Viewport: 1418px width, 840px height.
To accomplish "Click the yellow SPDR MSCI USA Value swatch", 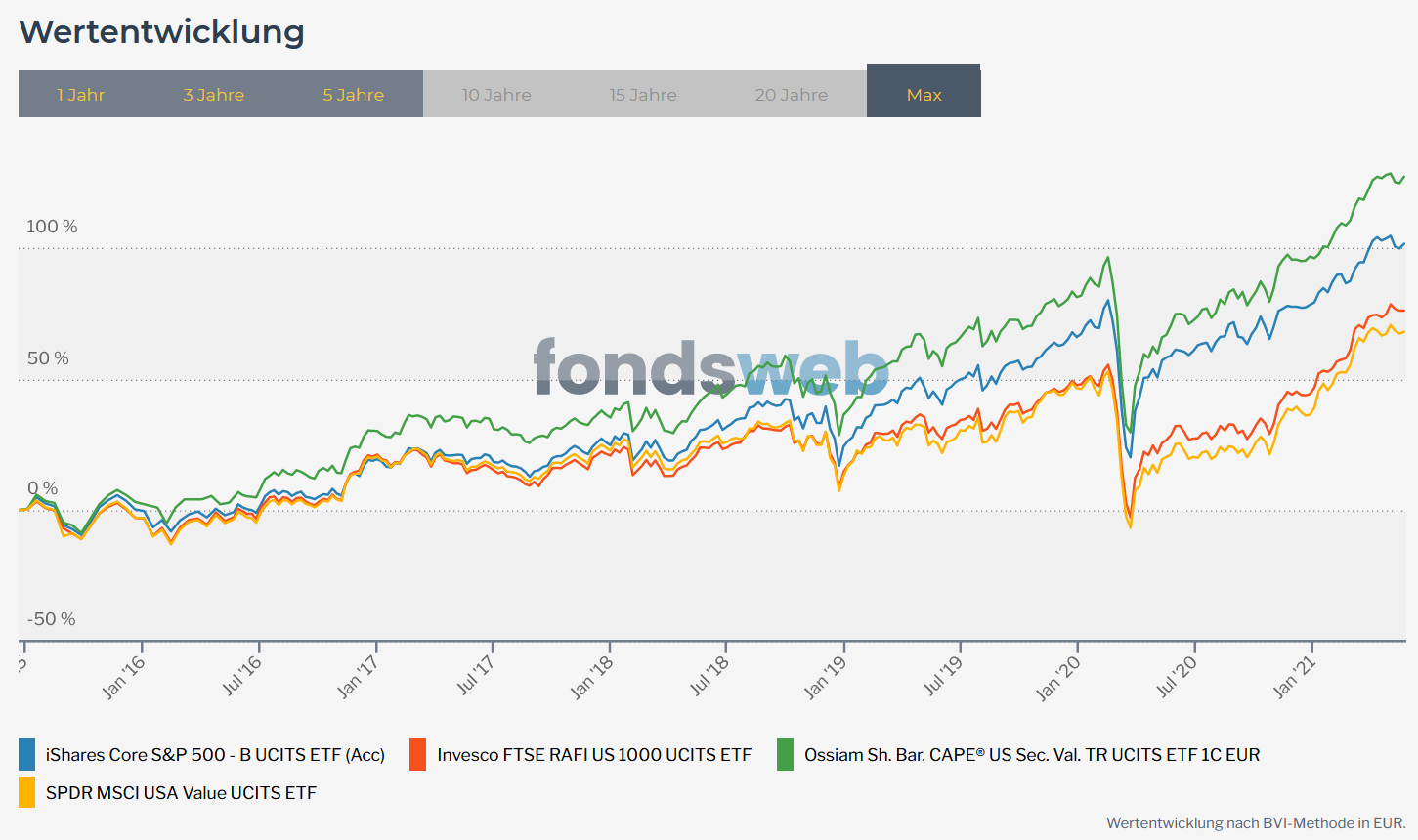I will click(27, 793).
